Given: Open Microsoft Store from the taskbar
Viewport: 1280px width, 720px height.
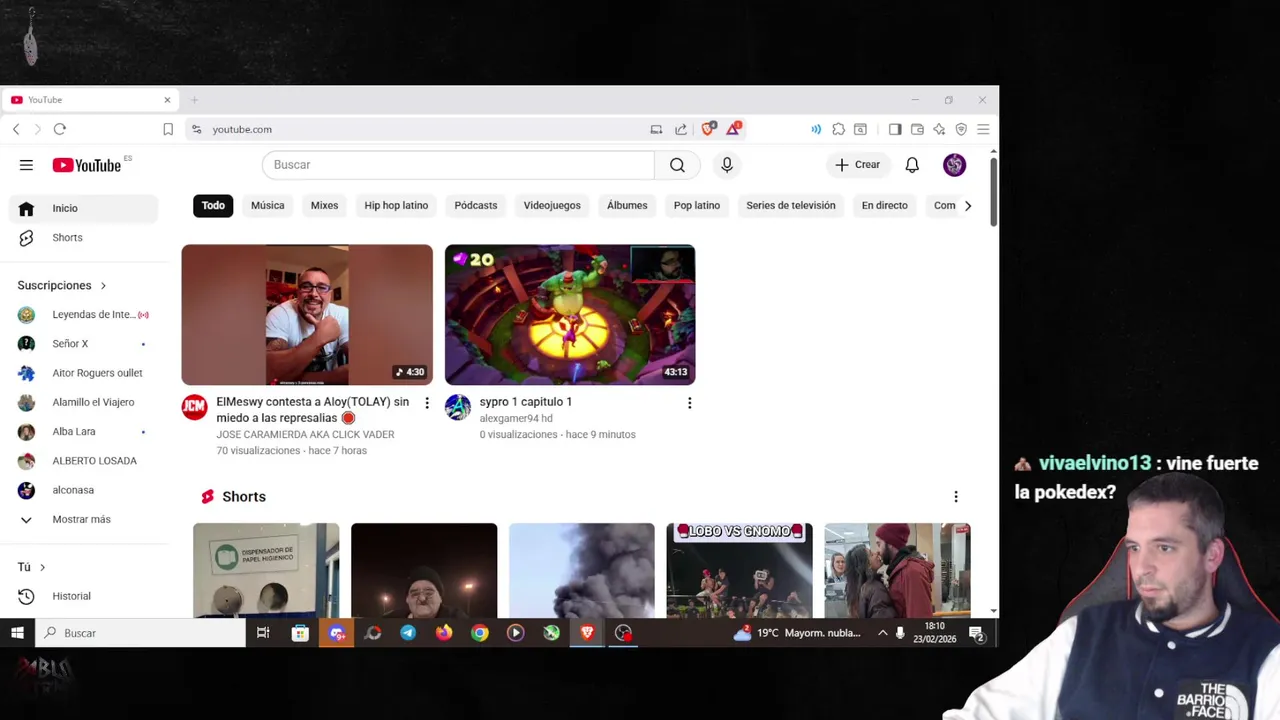Looking at the screenshot, I should [x=300, y=633].
